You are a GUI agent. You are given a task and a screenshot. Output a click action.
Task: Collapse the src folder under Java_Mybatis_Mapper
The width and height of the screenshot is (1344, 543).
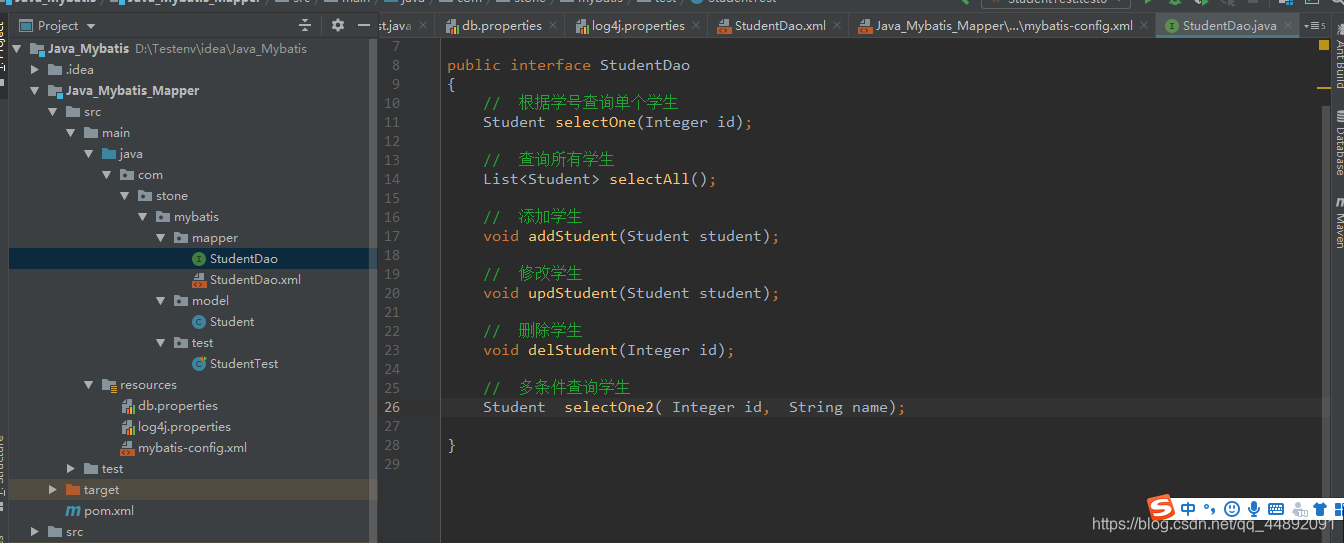(x=53, y=111)
